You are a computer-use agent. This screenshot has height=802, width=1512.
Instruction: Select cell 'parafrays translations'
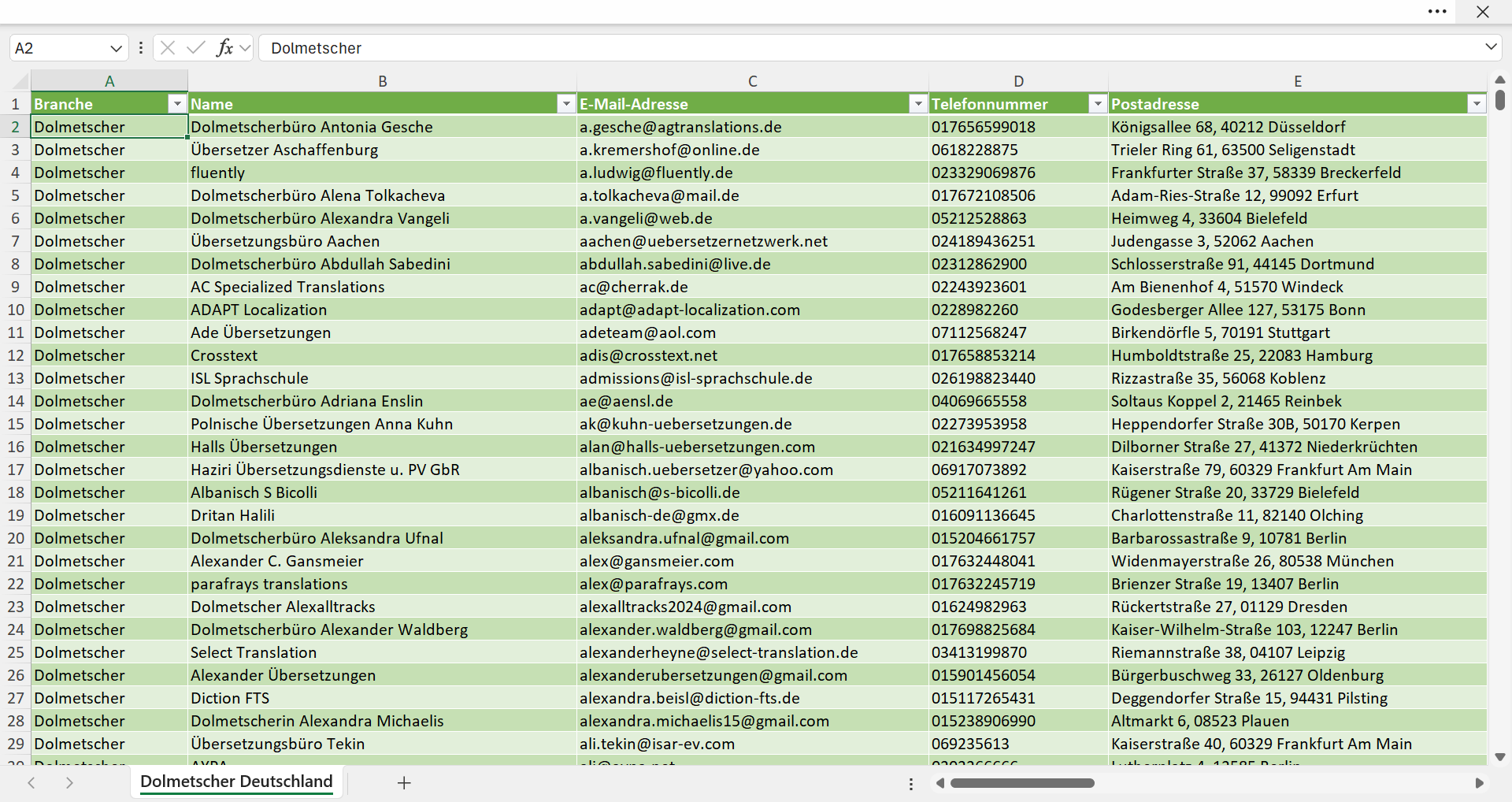coord(382,584)
